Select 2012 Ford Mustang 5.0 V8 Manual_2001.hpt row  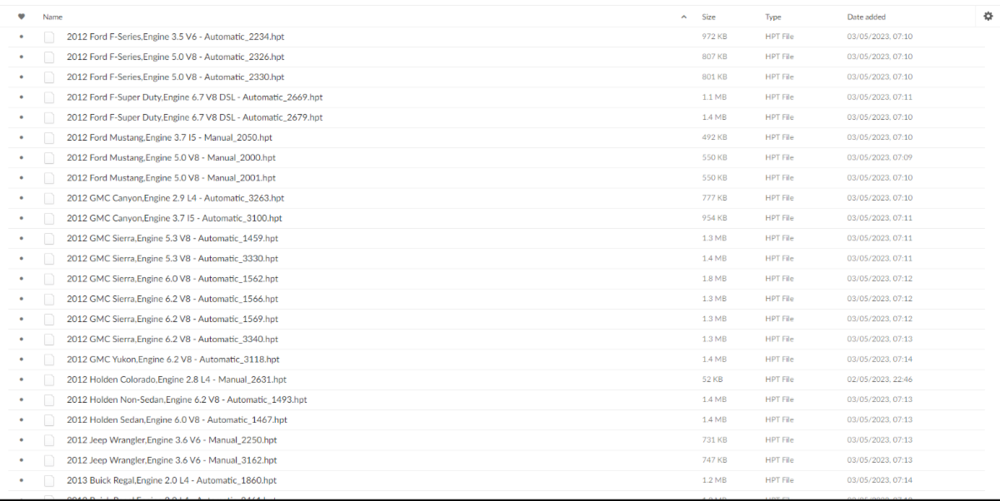pyautogui.click(x=496, y=178)
